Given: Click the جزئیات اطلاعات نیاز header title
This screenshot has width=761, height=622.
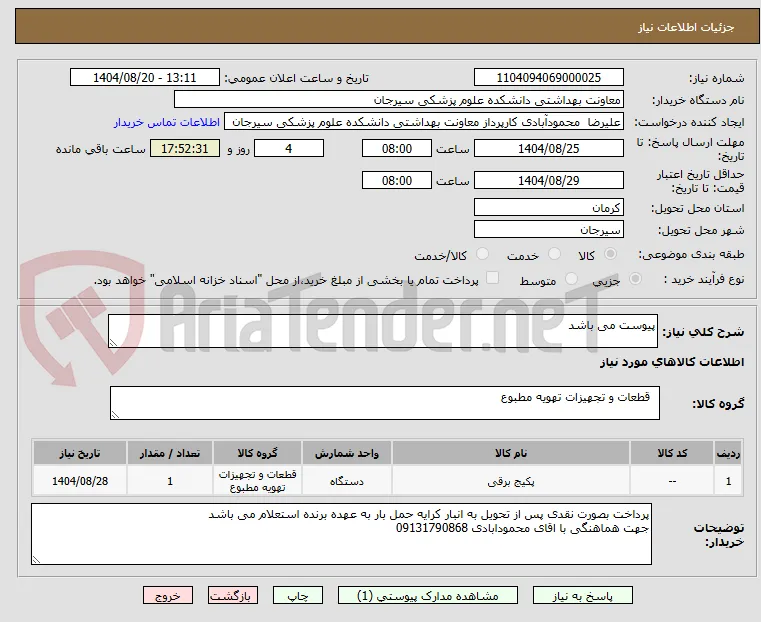Looking at the screenshot, I should pos(686,27).
